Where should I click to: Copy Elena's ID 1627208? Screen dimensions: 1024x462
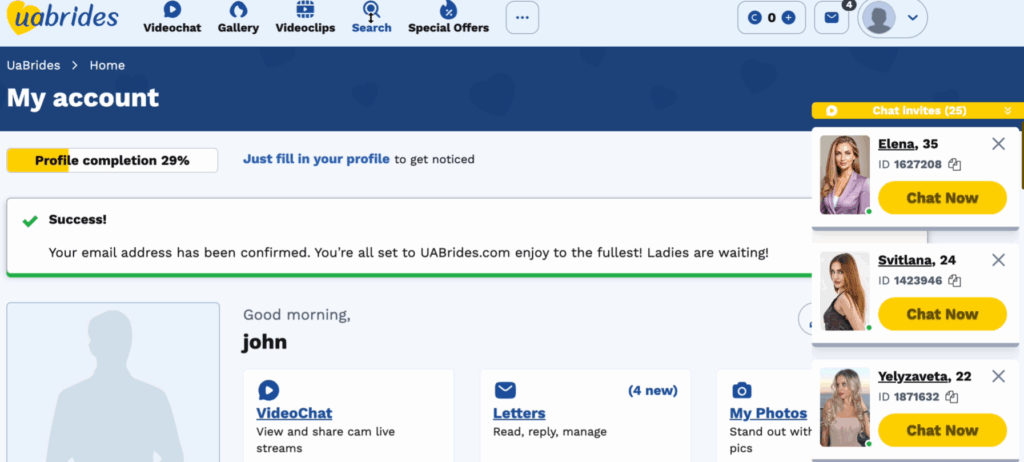955,165
